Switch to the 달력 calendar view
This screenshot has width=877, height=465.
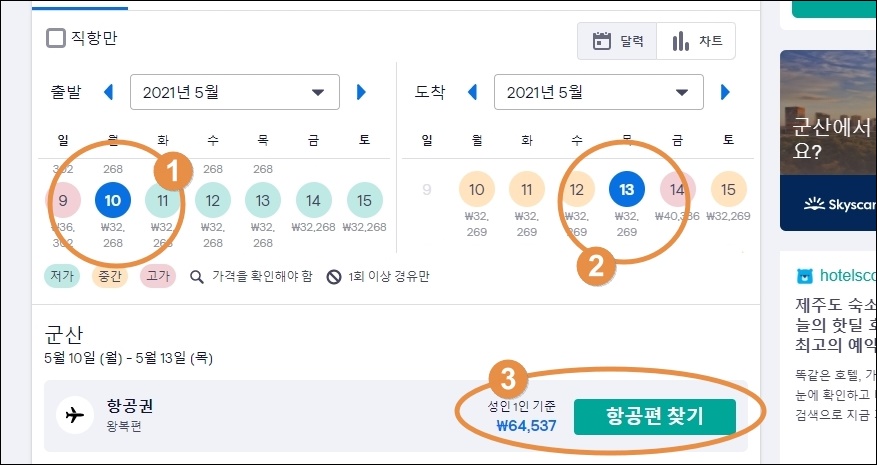pyautogui.click(x=617, y=41)
